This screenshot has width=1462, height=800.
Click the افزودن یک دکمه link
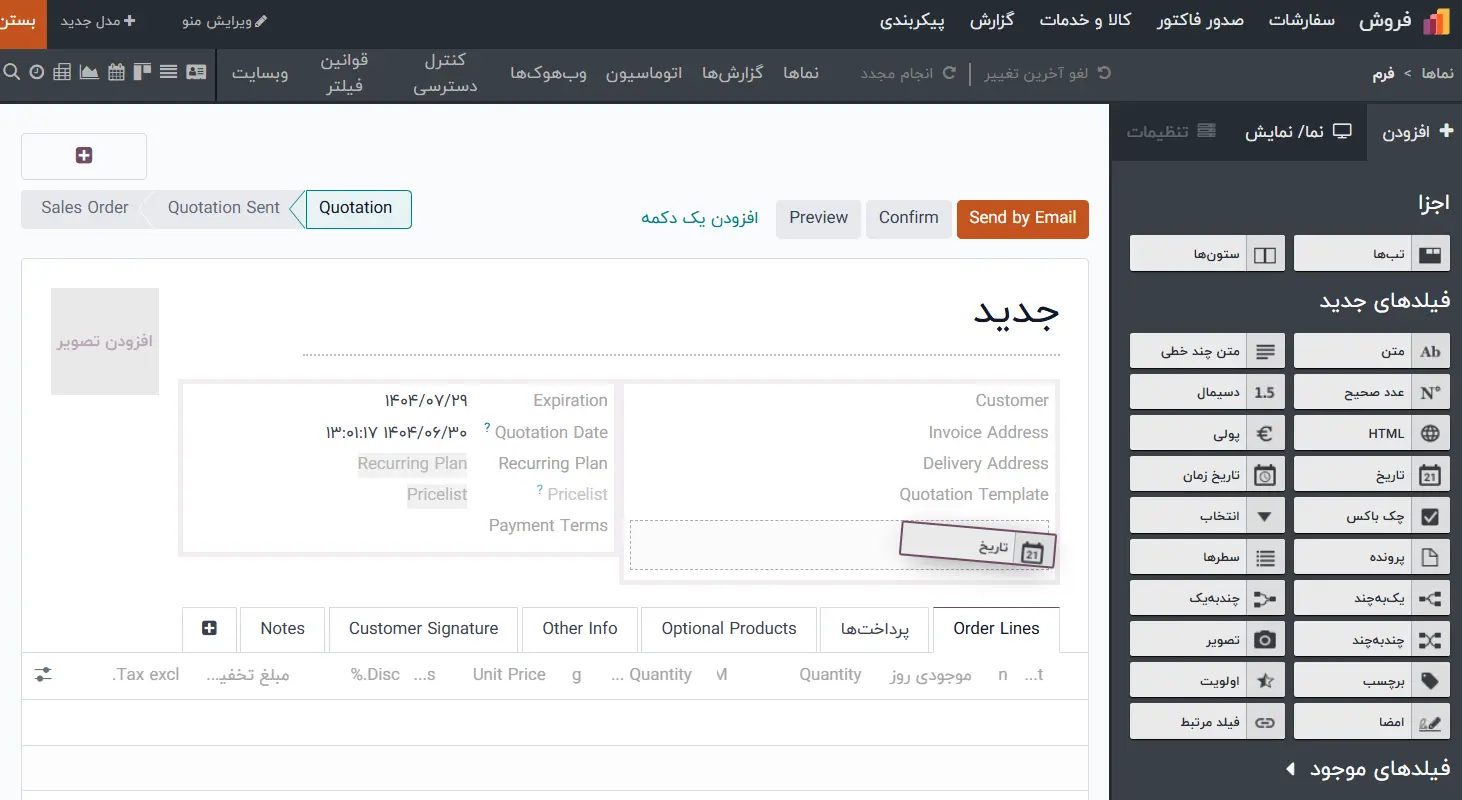[699, 218]
